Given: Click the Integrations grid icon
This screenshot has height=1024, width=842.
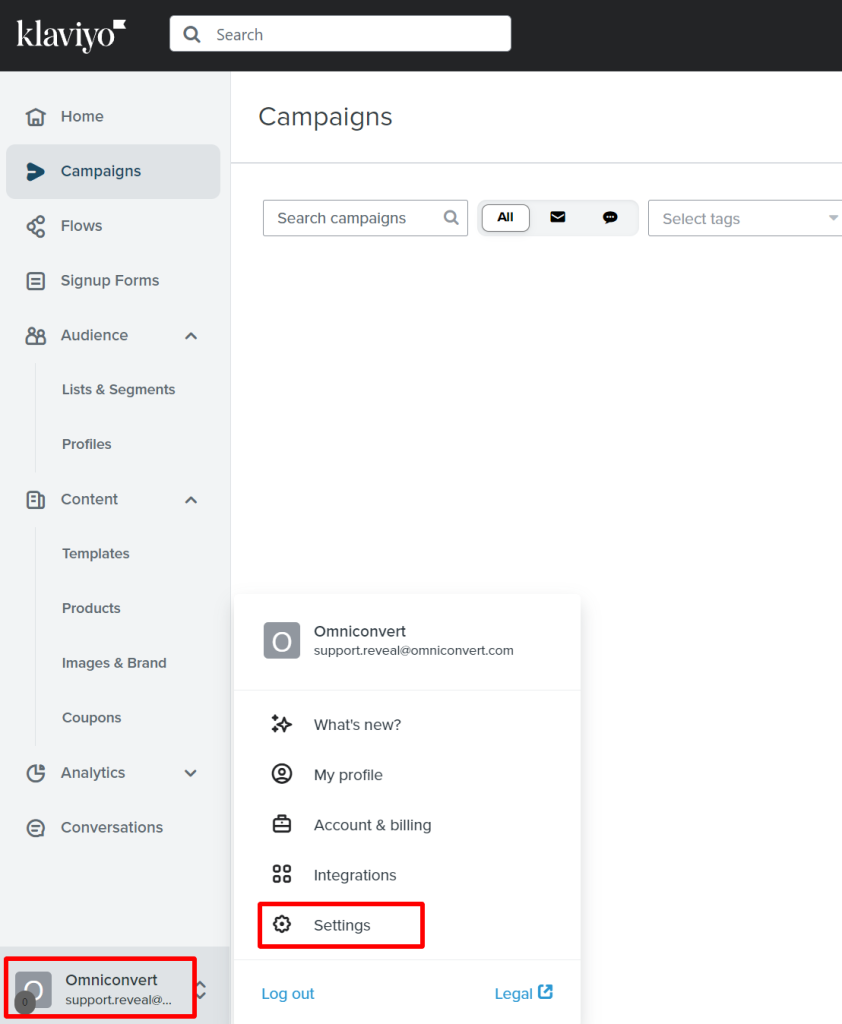Looking at the screenshot, I should 282,875.
